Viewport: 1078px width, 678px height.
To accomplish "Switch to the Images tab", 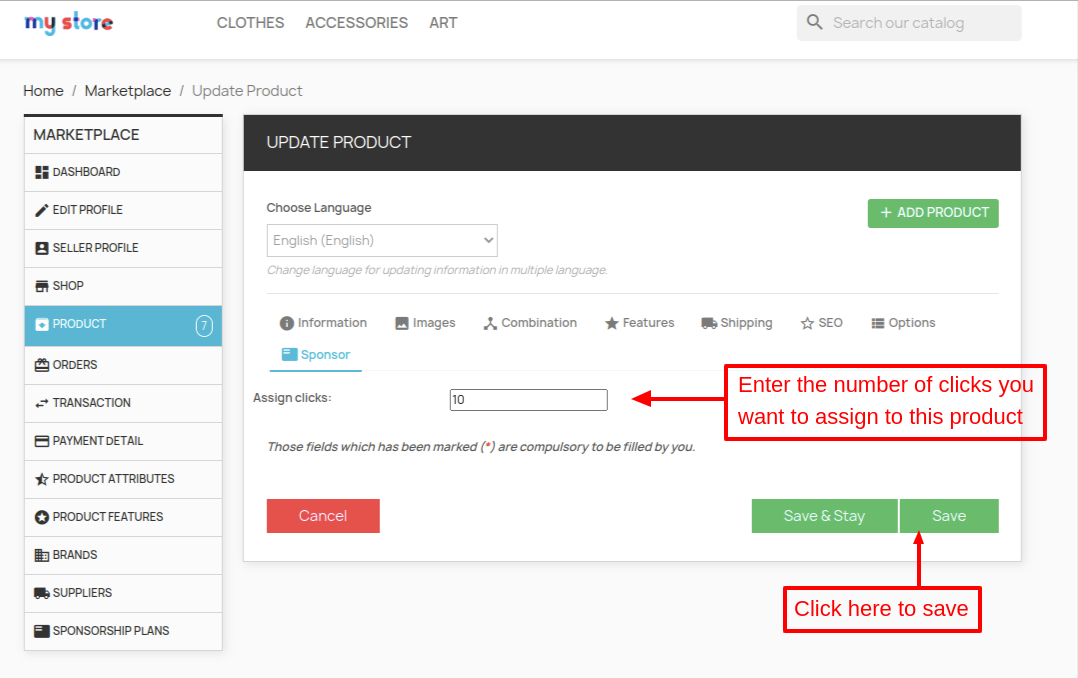I will 425,323.
